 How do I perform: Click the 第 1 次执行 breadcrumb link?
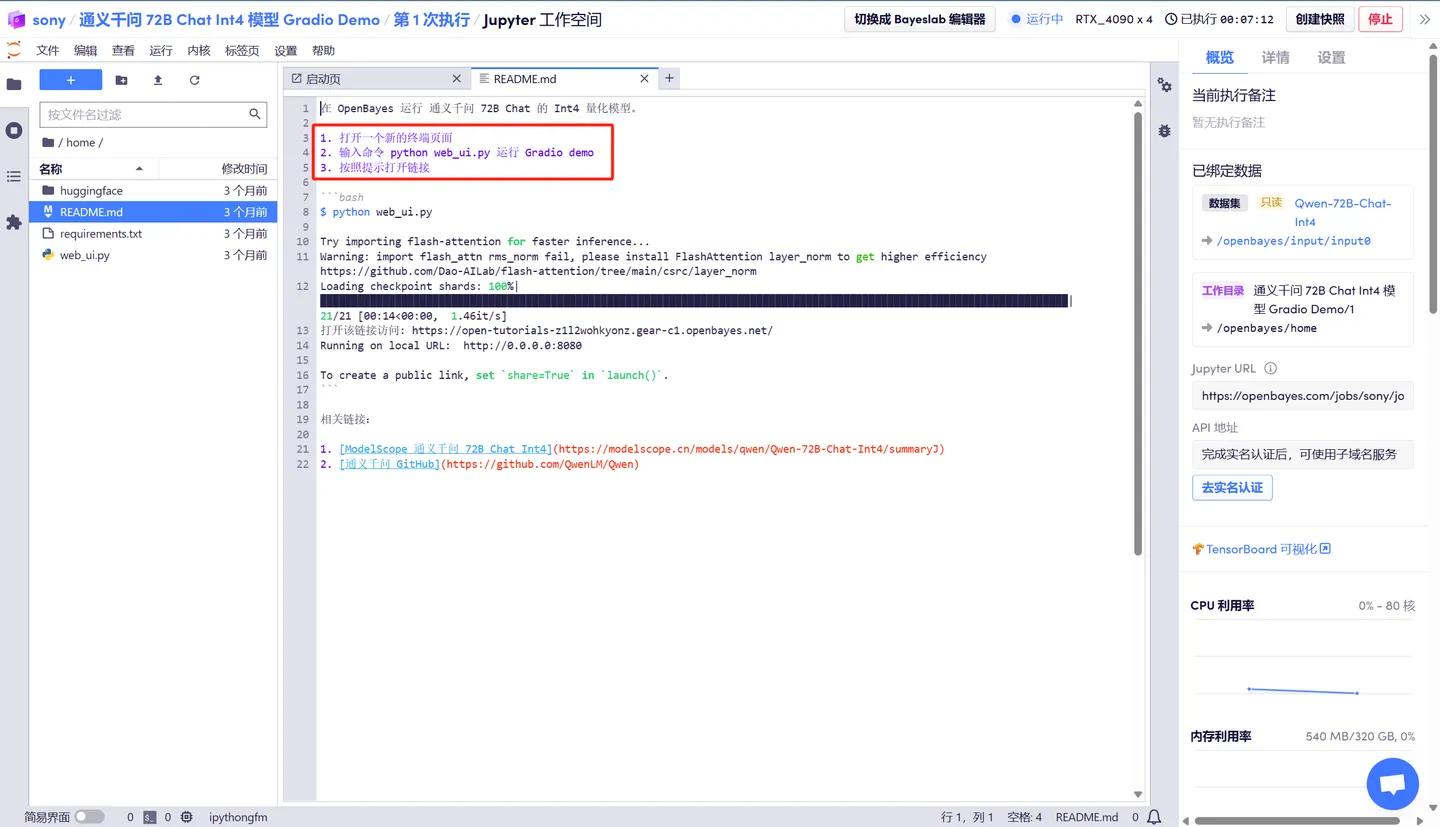[432, 20]
